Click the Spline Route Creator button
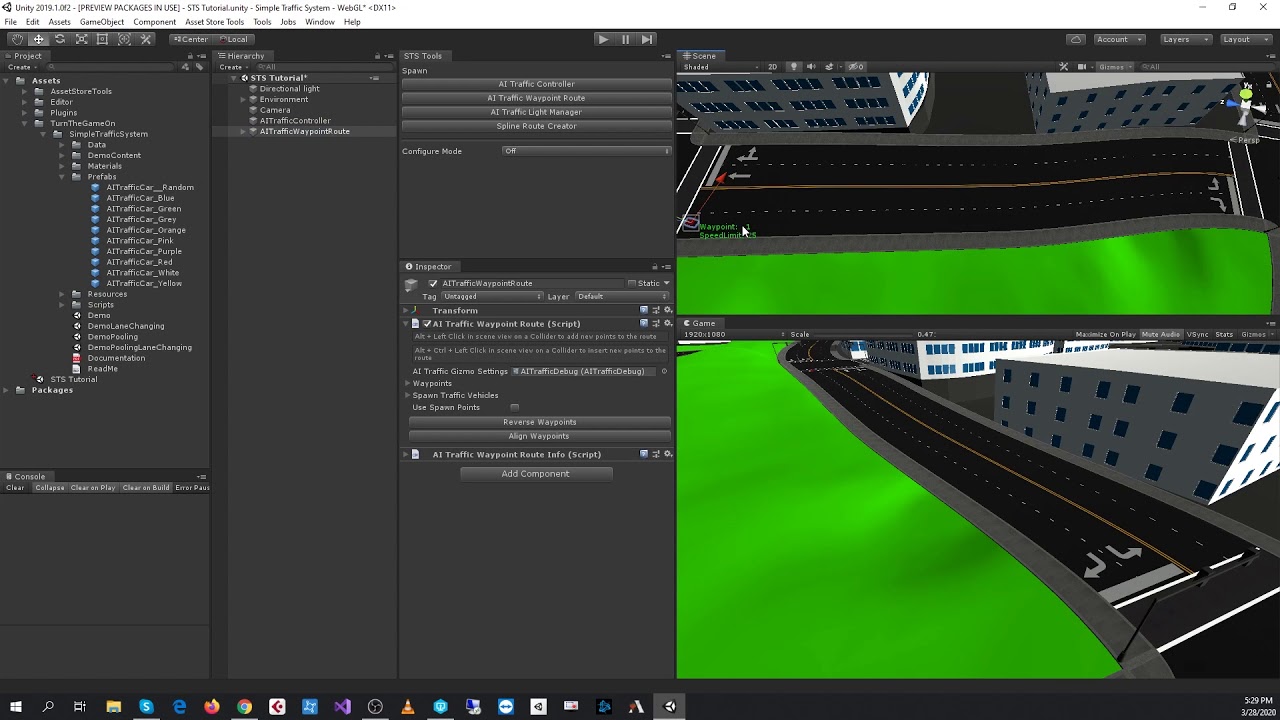 point(536,126)
